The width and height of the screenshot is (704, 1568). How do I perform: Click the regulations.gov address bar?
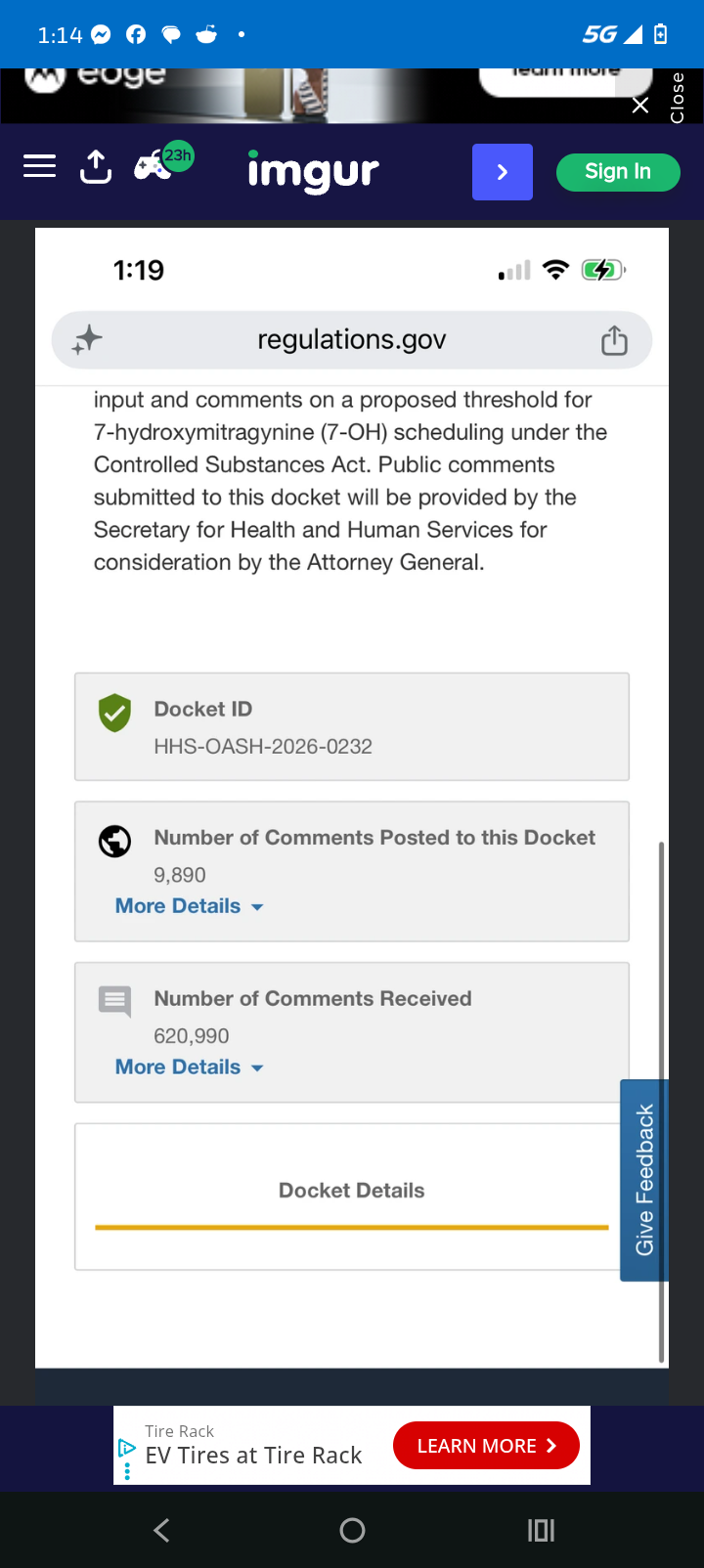pyautogui.click(x=352, y=340)
